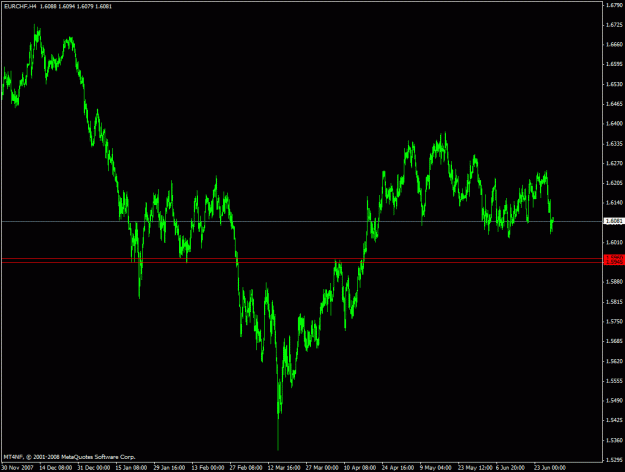Click the 1.6079 low value in chart header
This screenshot has width=625, height=472.
[x=85, y=6]
